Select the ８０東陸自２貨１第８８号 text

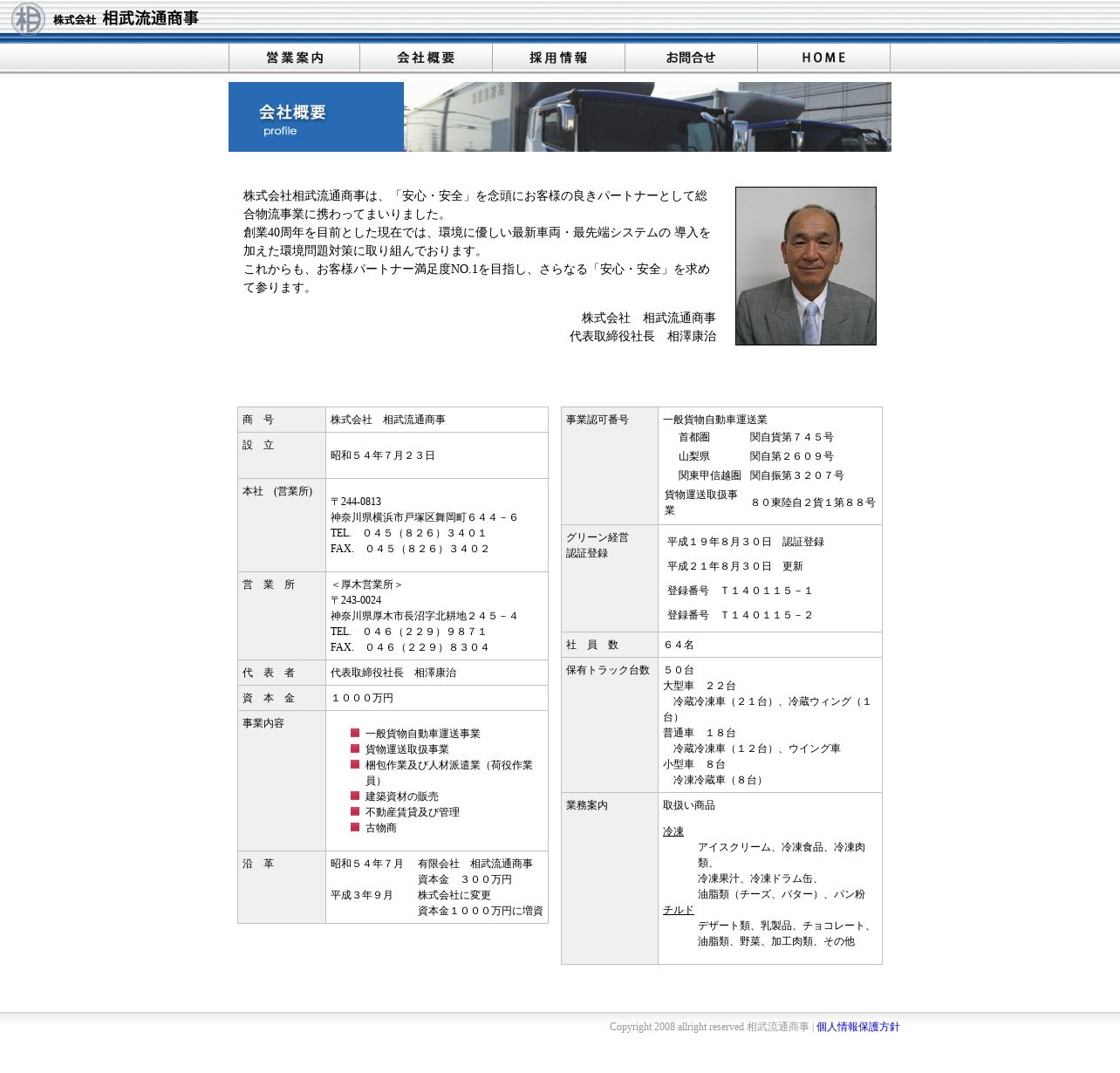click(813, 502)
